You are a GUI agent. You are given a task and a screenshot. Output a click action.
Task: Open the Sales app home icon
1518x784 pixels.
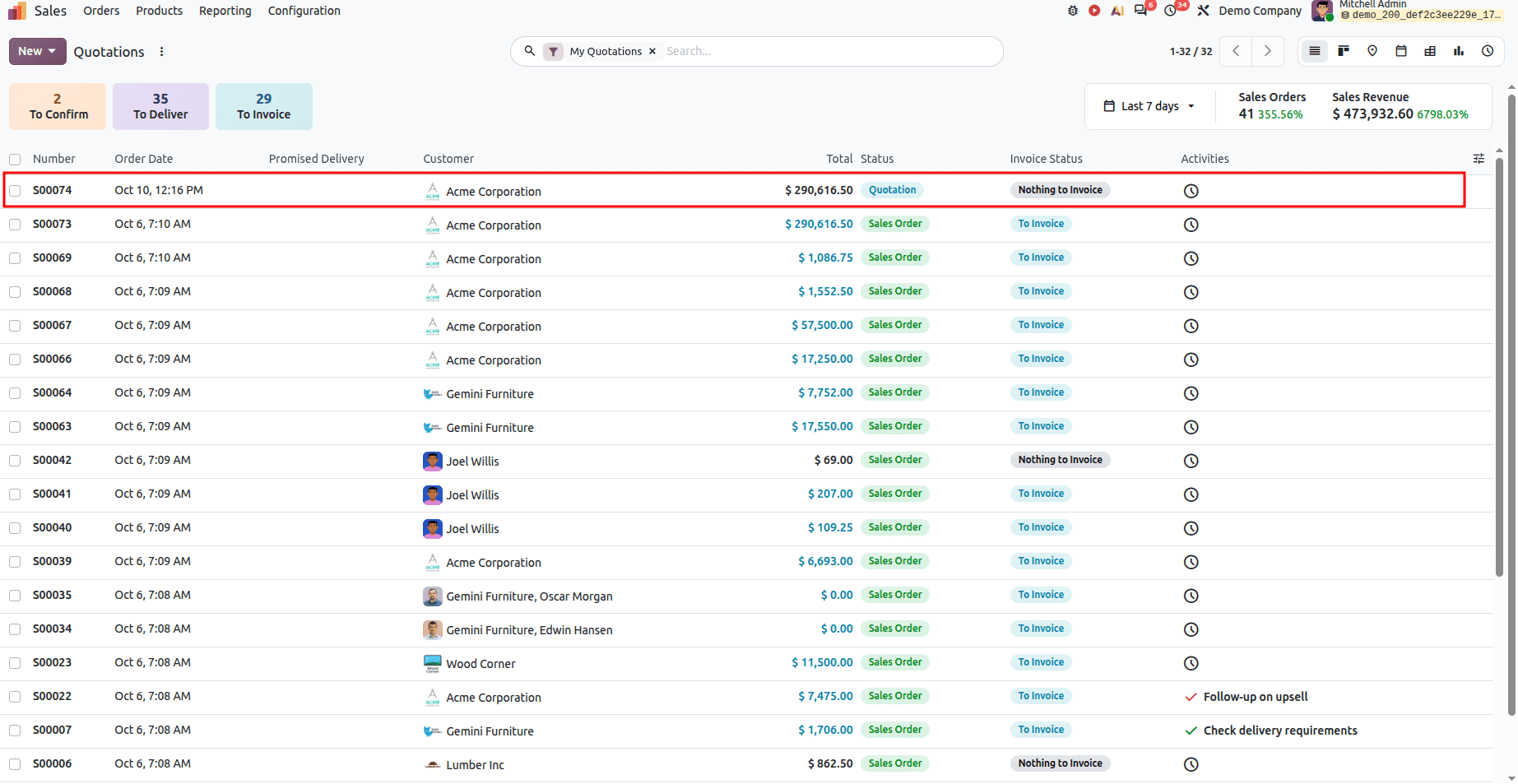click(x=17, y=11)
